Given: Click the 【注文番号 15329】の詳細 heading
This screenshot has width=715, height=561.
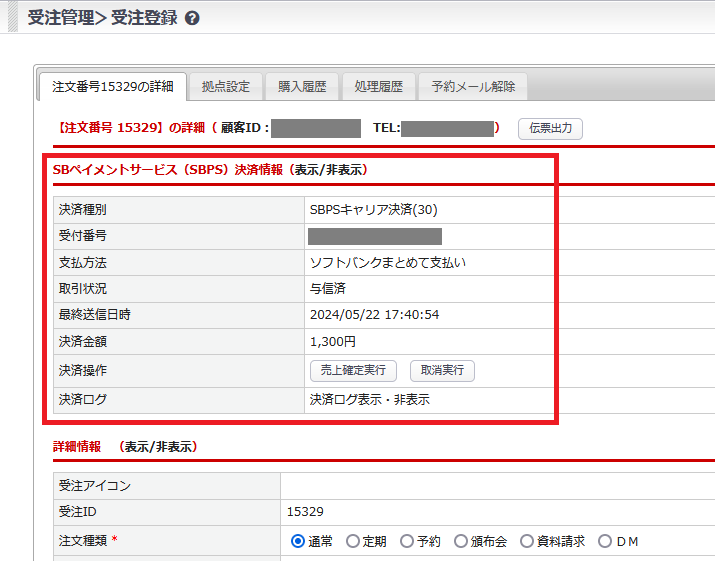Looking at the screenshot, I should pyautogui.click(x=130, y=128).
